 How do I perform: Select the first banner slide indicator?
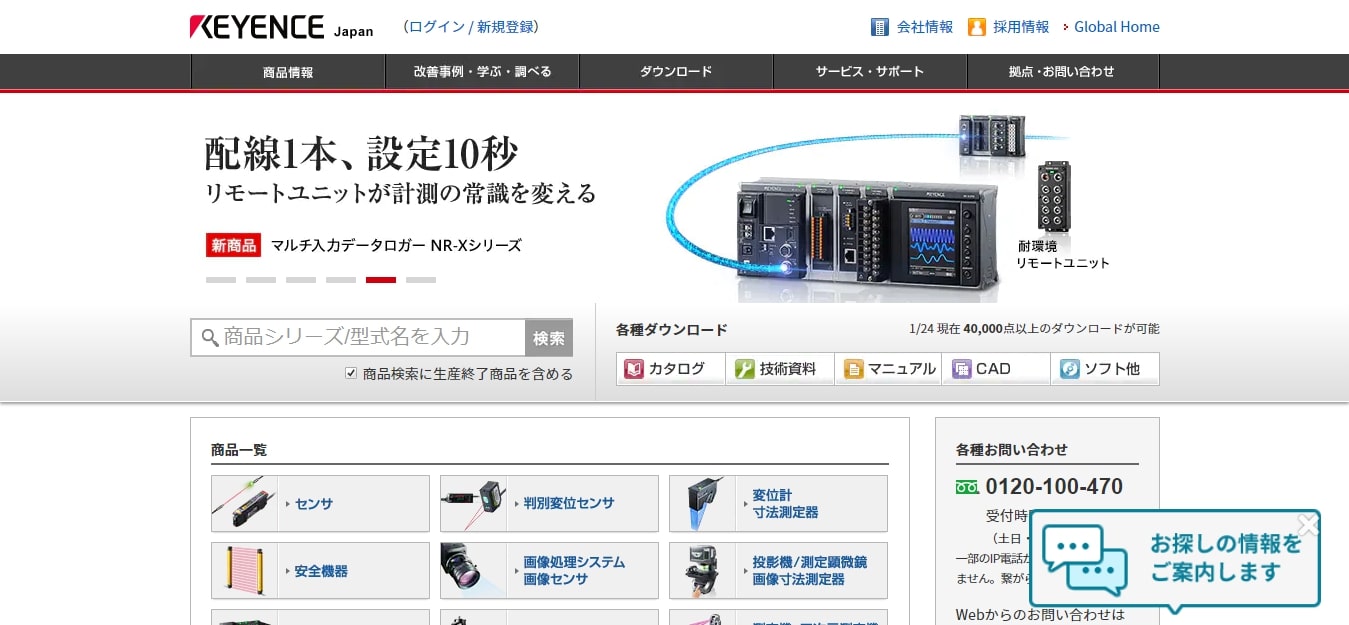pyautogui.click(x=221, y=280)
